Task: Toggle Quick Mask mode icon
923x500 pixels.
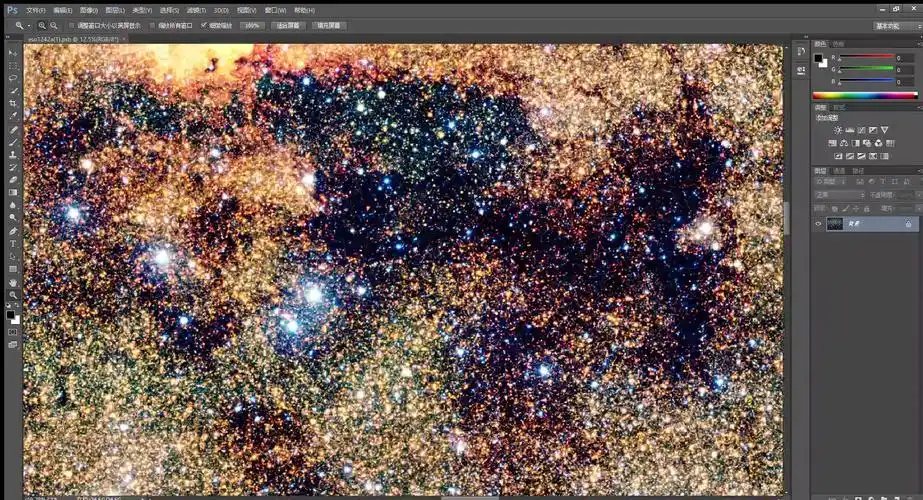Action: tap(13, 332)
